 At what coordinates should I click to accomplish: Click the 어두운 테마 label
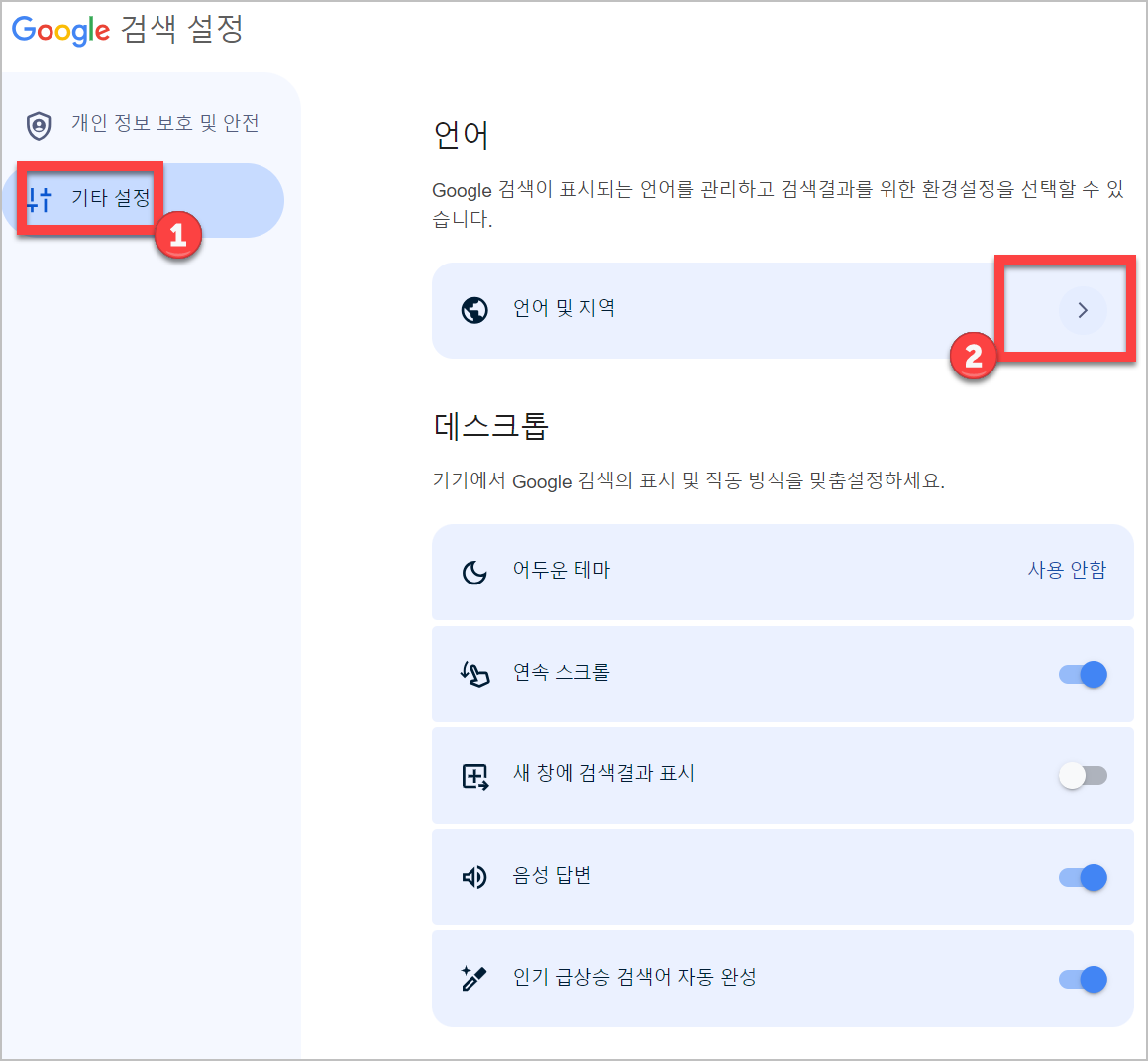point(562,569)
